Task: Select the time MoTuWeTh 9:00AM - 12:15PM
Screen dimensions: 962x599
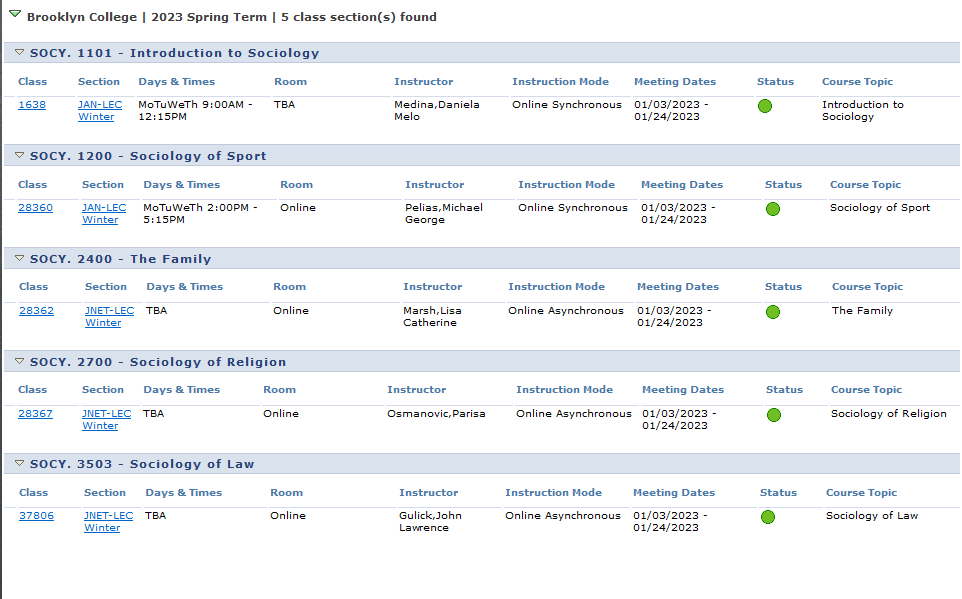Action: pyautogui.click(x=196, y=111)
